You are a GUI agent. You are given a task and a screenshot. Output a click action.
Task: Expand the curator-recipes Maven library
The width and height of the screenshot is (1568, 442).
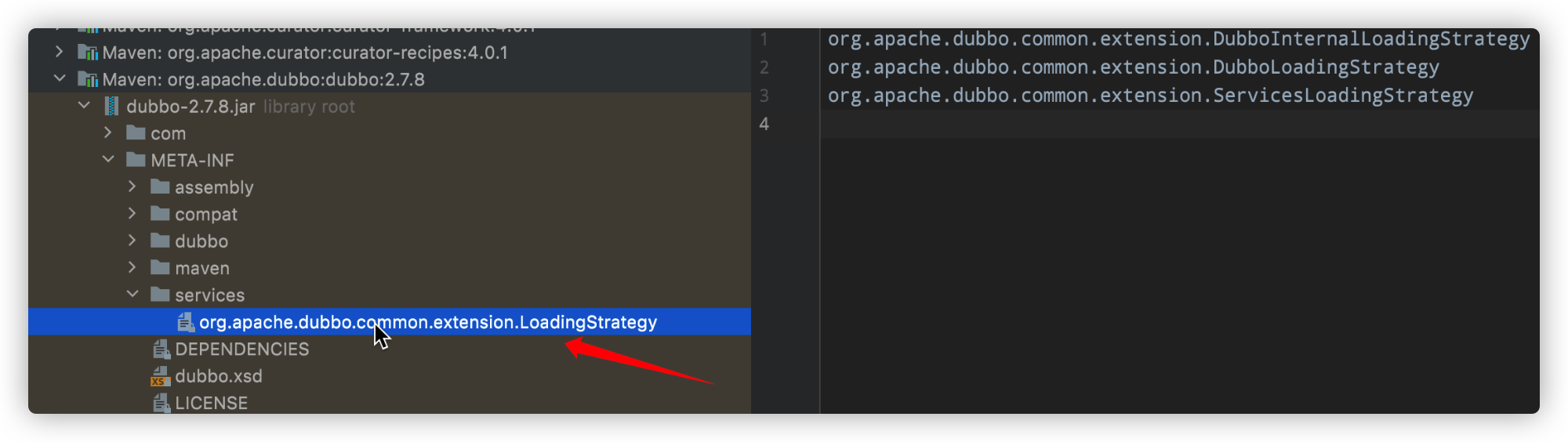tap(60, 53)
